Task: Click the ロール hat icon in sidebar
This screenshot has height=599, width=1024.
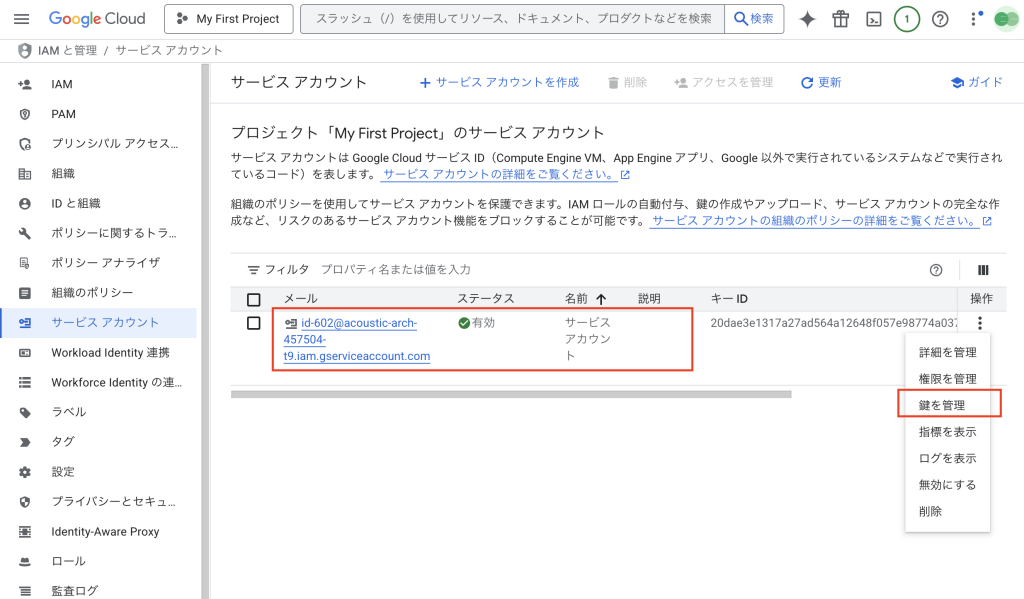Action: pyautogui.click(x=25, y=561)
